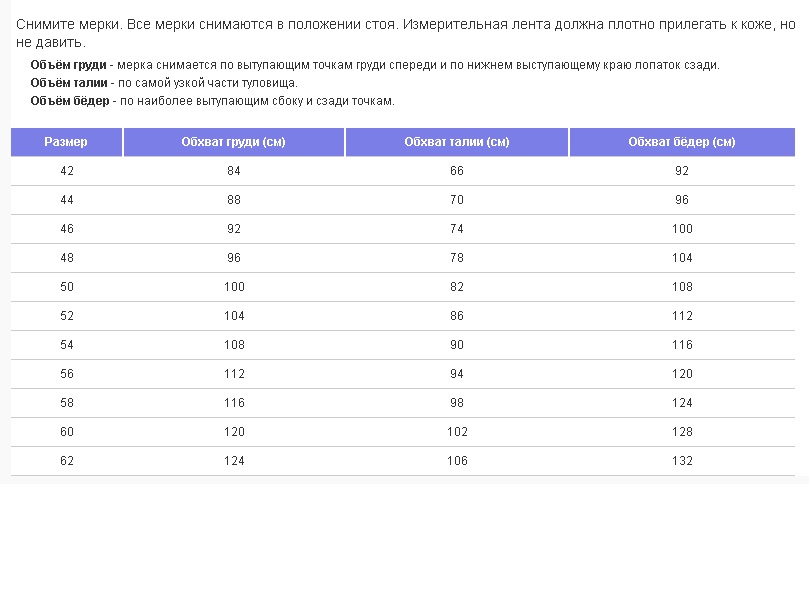Select size 42 in the Размер column

click(67, 171)
